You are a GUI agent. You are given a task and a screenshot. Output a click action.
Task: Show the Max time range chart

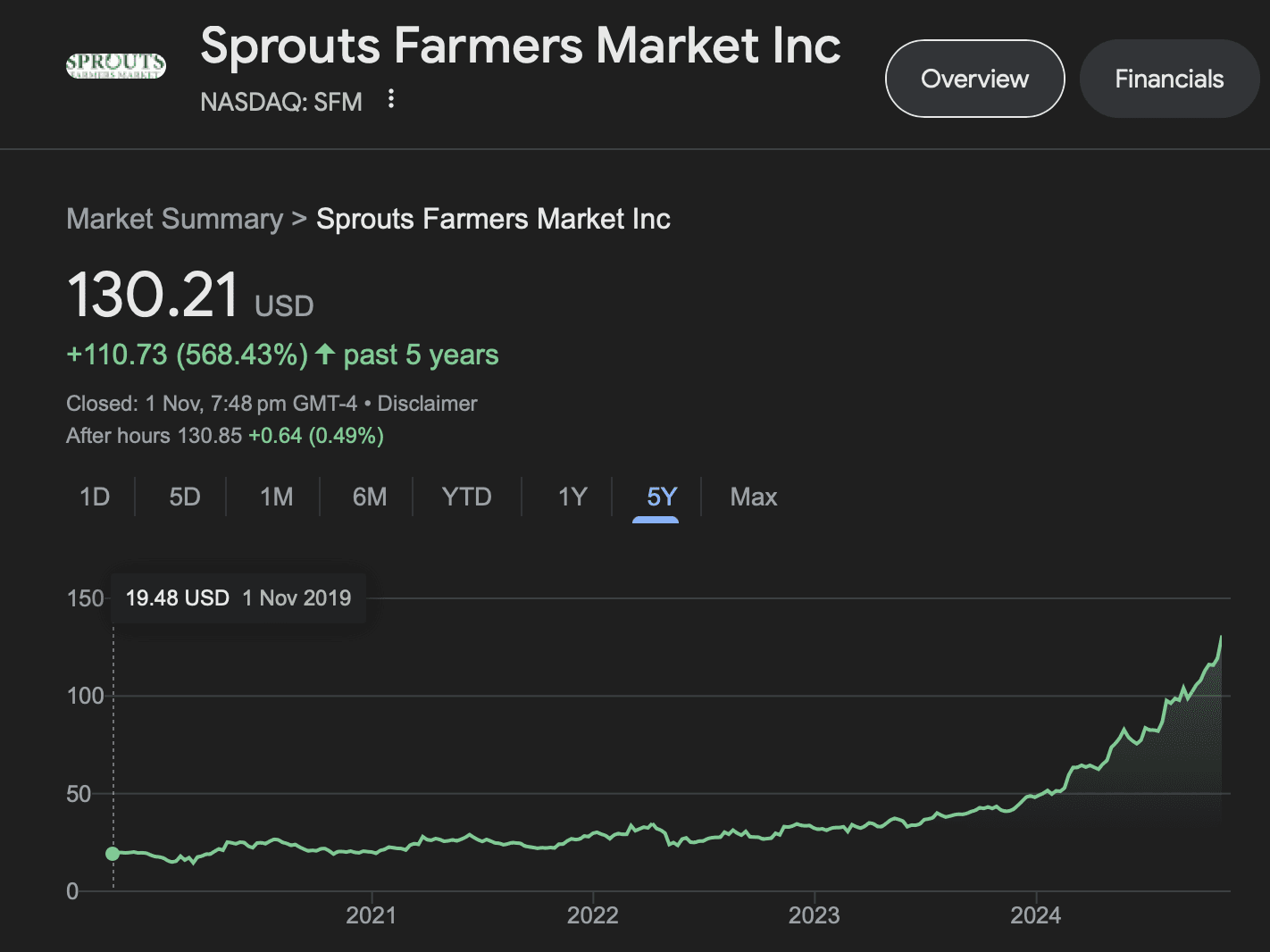[x=753, y=497]
